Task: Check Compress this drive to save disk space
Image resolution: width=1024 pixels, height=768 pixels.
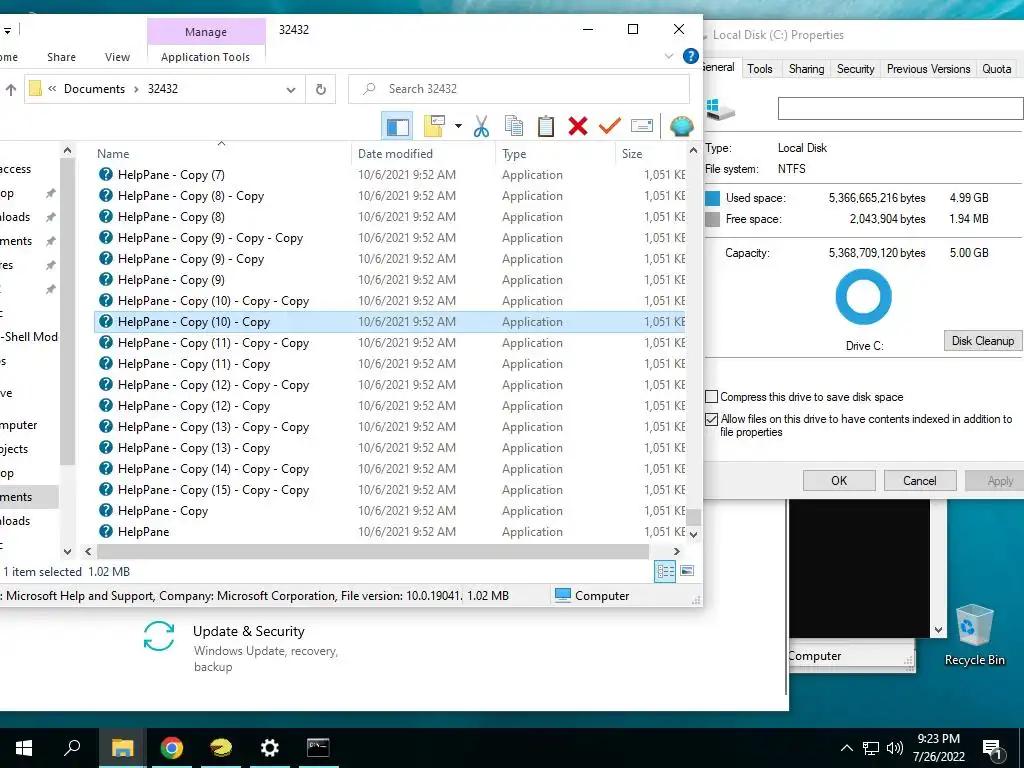Action: pyautogui.click(x=712, y=396)
